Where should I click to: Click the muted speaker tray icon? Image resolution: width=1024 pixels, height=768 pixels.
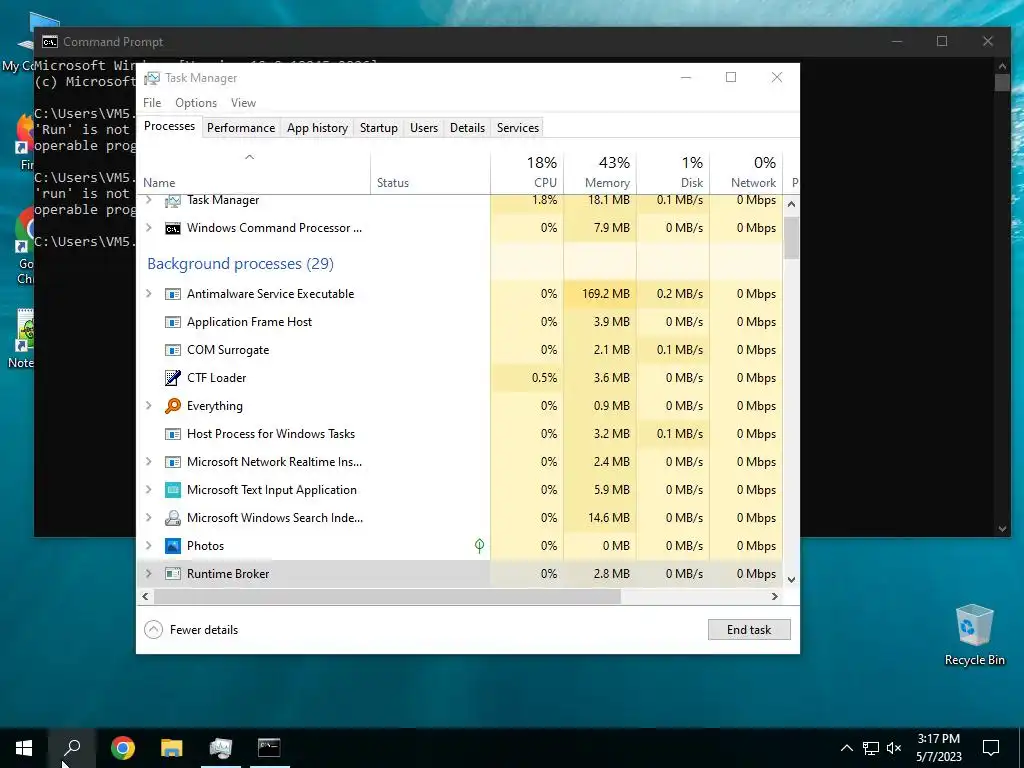(894, 748)
